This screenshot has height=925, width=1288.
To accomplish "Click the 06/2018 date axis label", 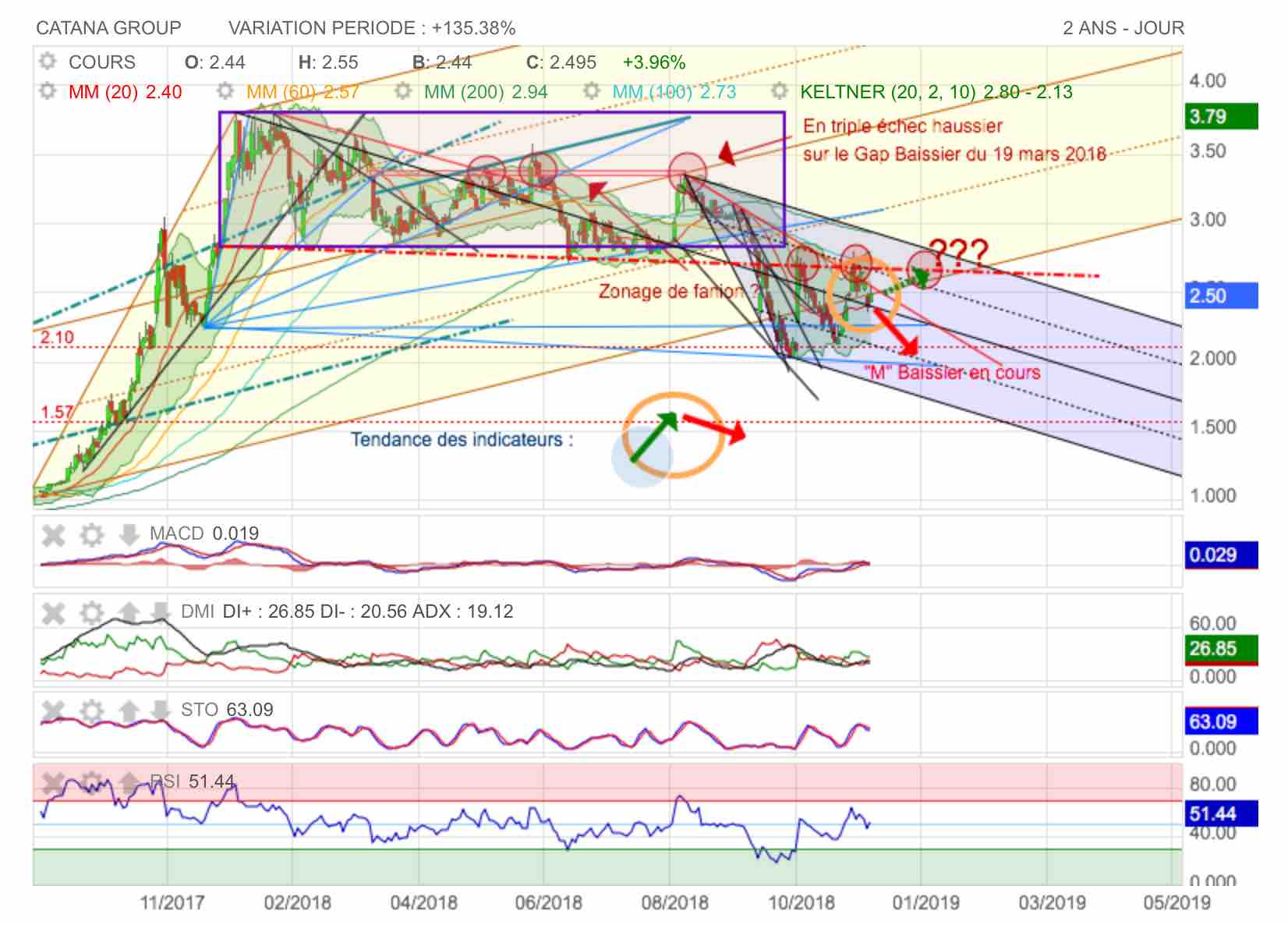I will pos(549,903).
